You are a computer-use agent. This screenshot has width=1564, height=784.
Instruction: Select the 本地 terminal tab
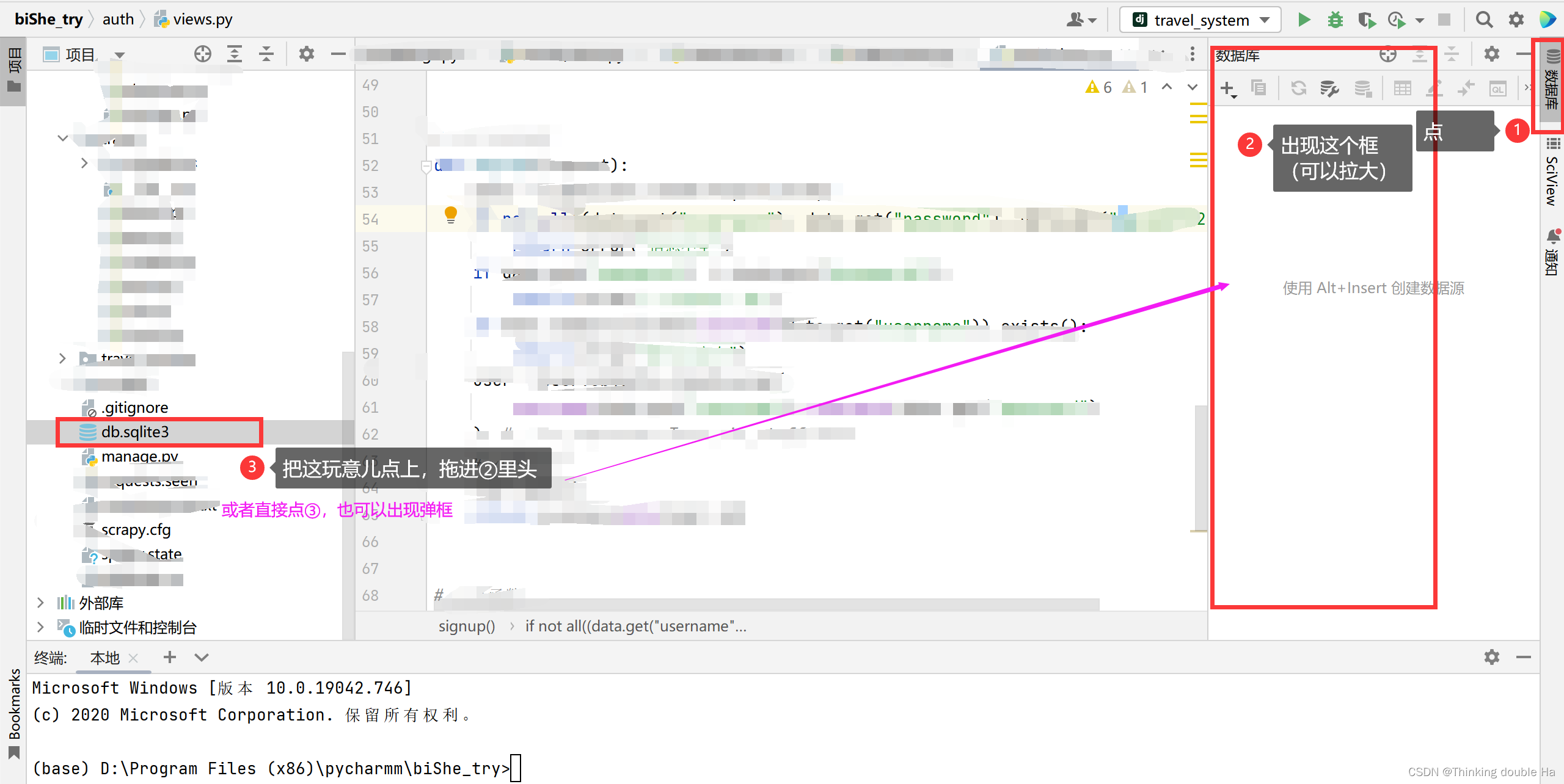tap(105, 658)
